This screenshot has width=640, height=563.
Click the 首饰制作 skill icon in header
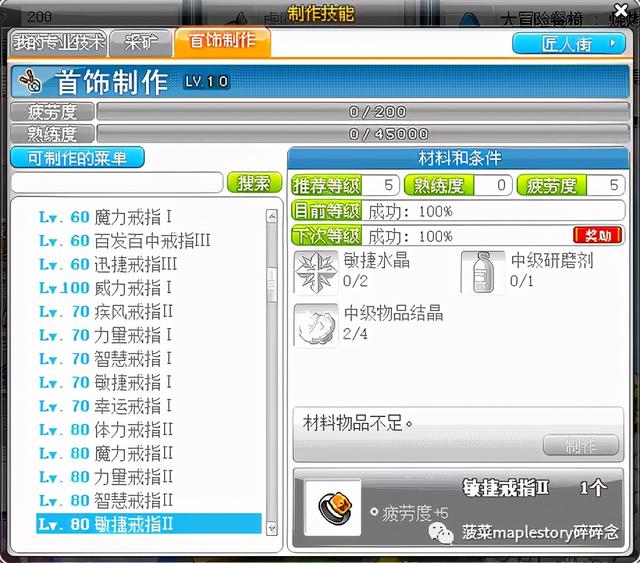click(x=31, y=82)
